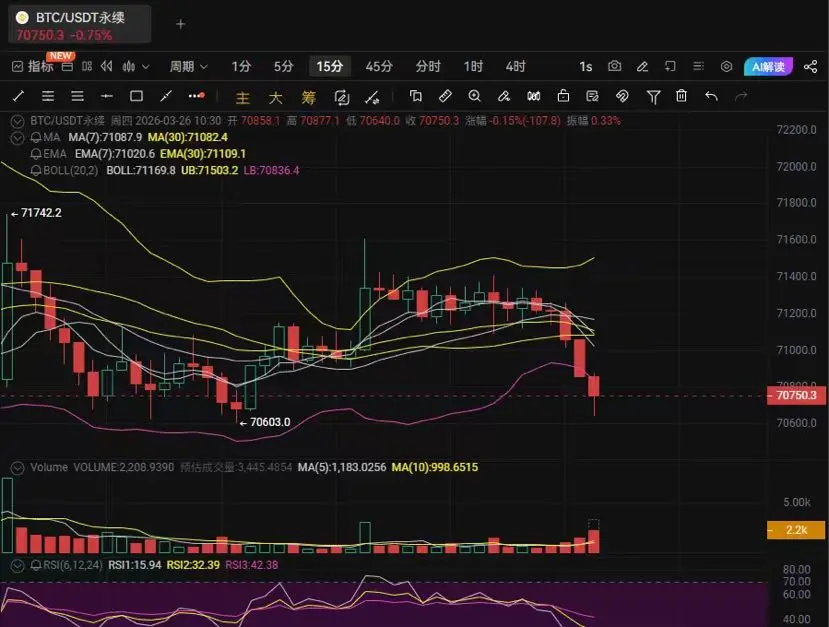Toggle the lock drawings icon

(x=564, y=96)
